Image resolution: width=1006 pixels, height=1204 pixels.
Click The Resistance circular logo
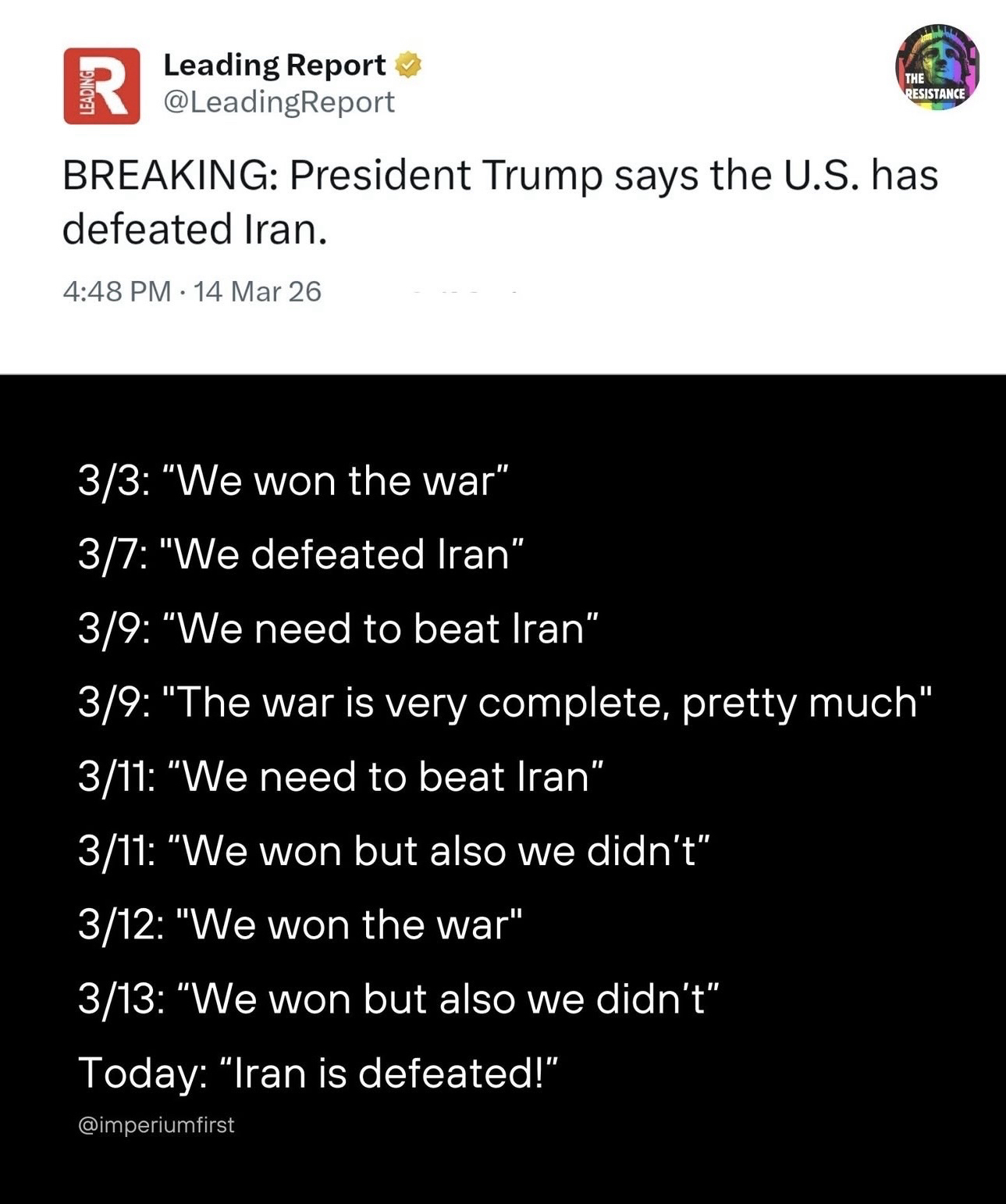tap(937, 67)
